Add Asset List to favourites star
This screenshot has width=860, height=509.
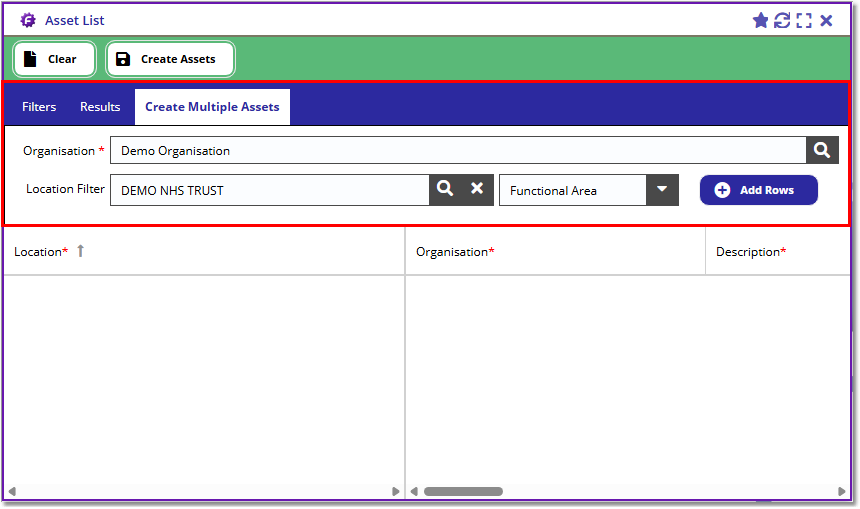click(760, 21)
